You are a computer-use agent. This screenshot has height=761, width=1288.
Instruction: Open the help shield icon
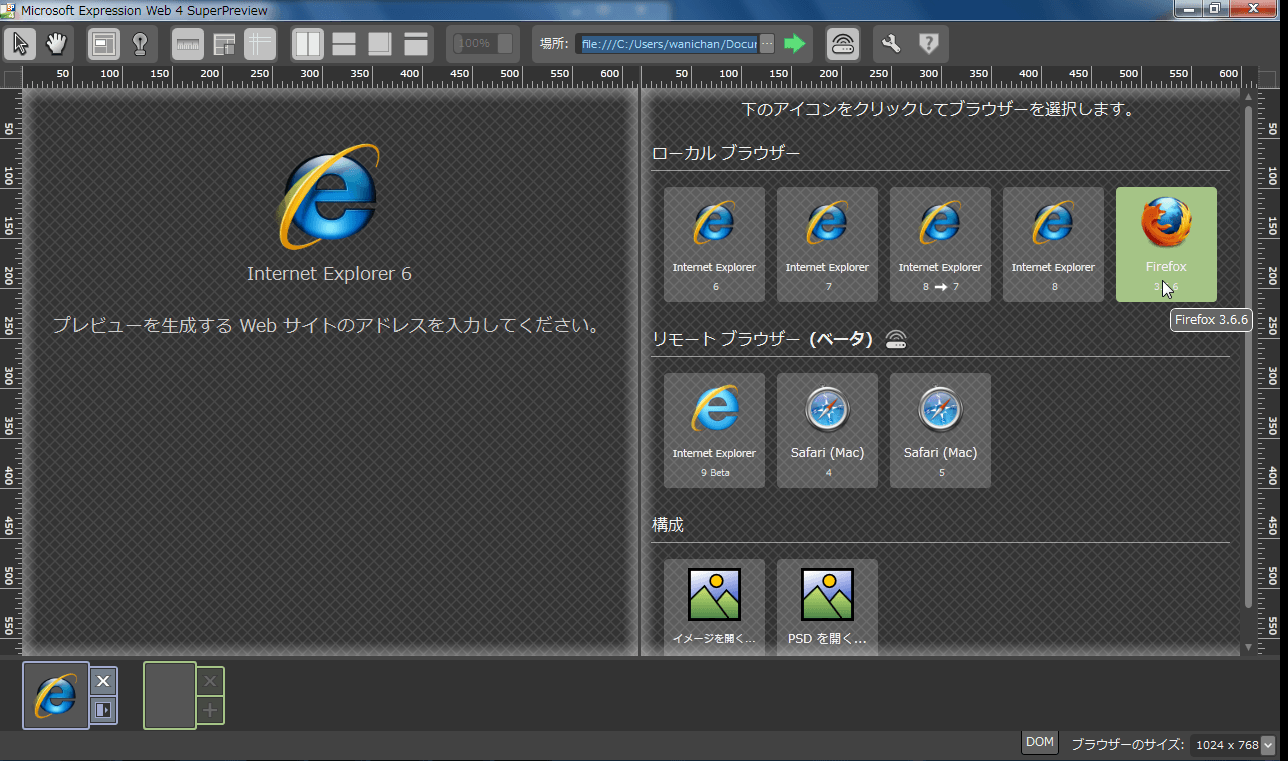pos(928,44)
